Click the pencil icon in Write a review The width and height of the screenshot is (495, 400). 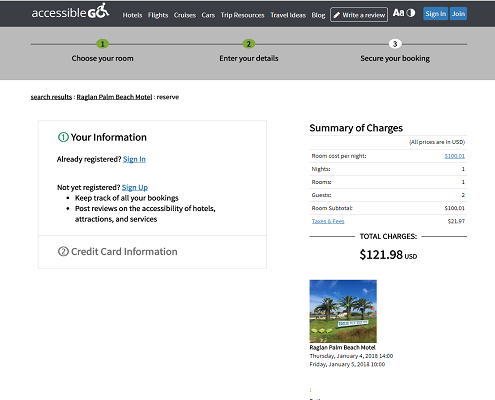pos(337,15)
